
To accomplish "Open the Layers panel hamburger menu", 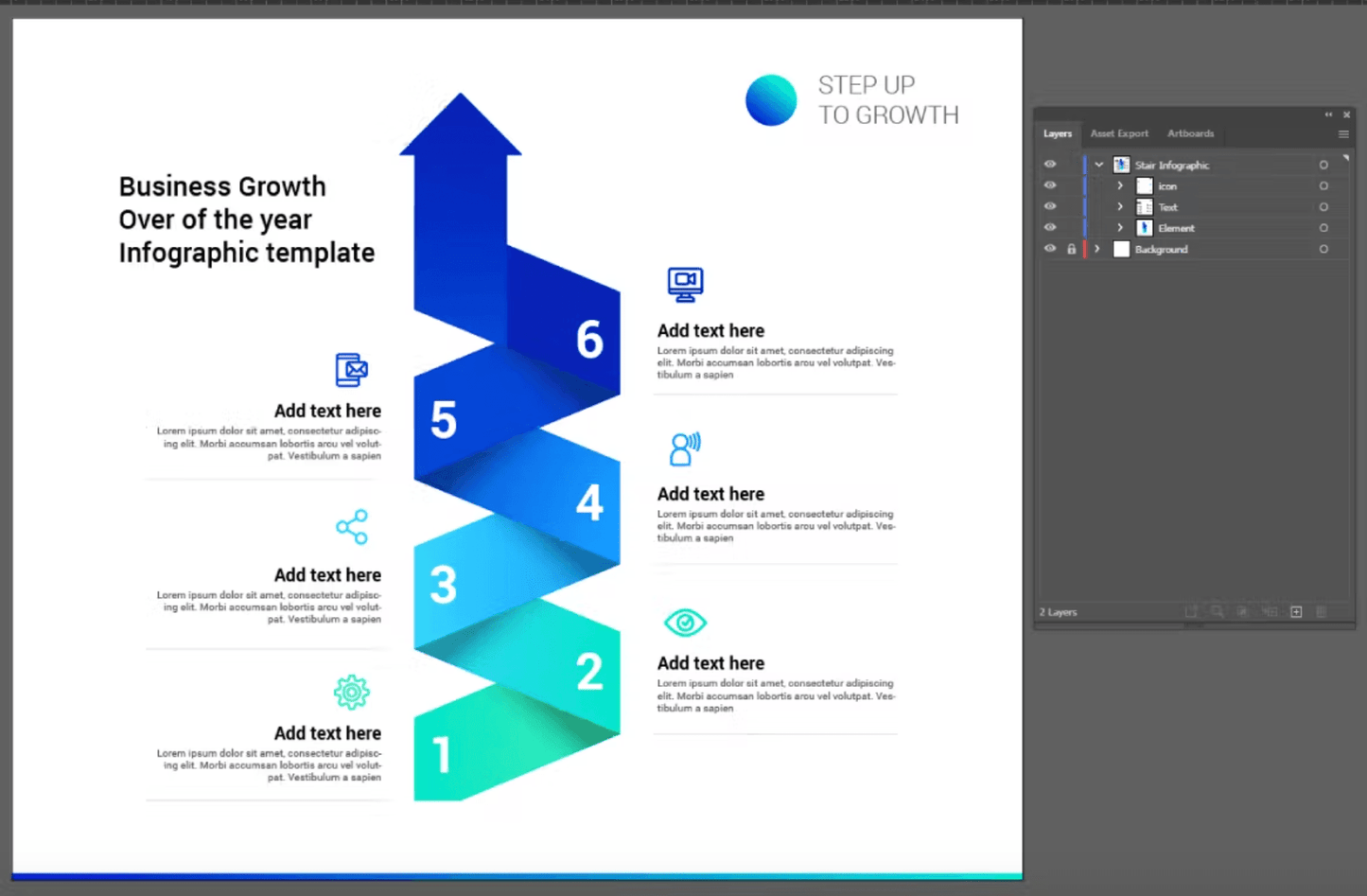I will coord(1343,134).
